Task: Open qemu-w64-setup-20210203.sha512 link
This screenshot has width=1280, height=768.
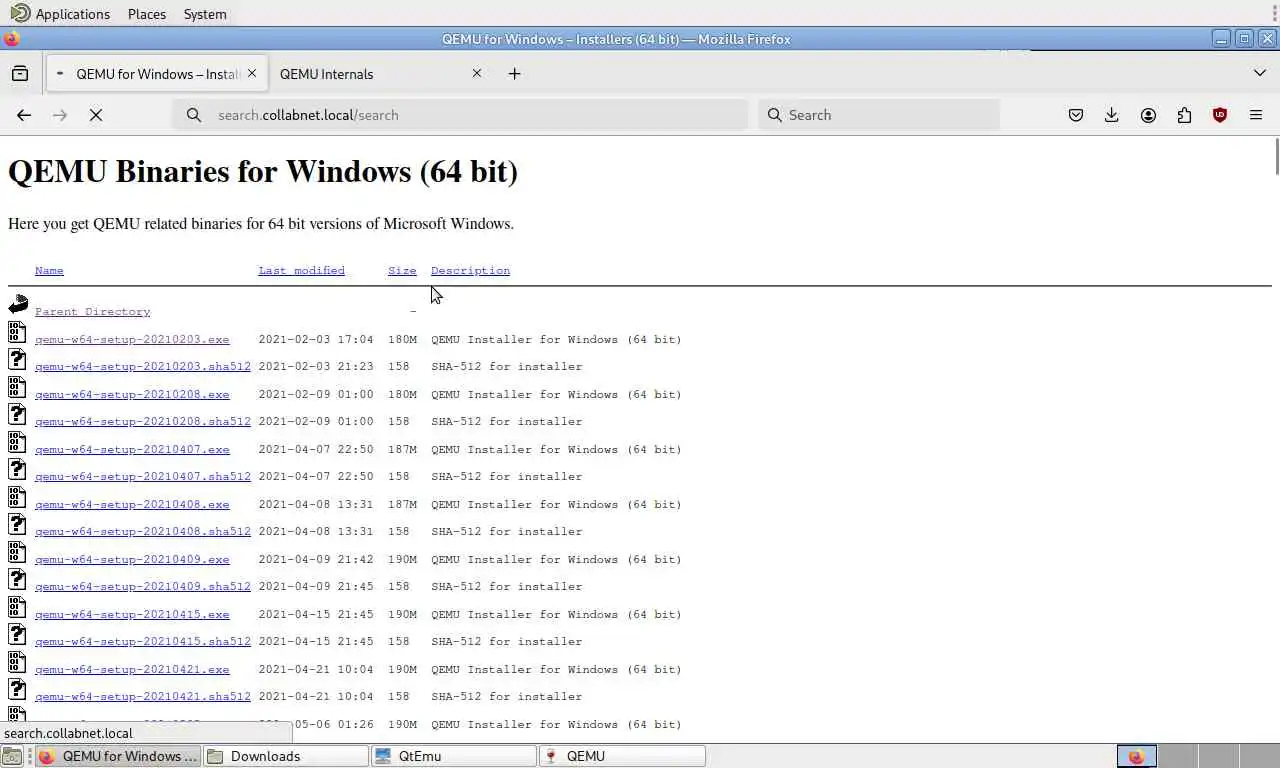Action: 143,367
